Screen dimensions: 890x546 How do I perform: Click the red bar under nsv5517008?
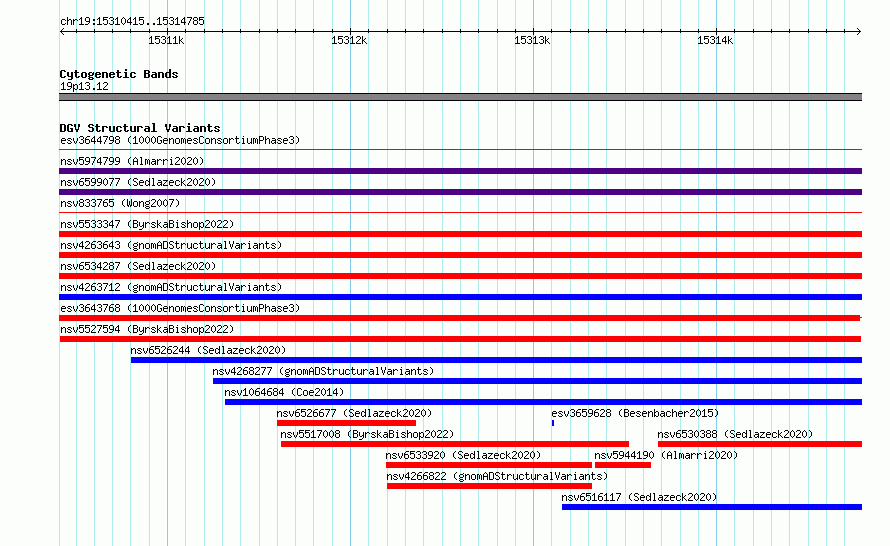[455, 444]
